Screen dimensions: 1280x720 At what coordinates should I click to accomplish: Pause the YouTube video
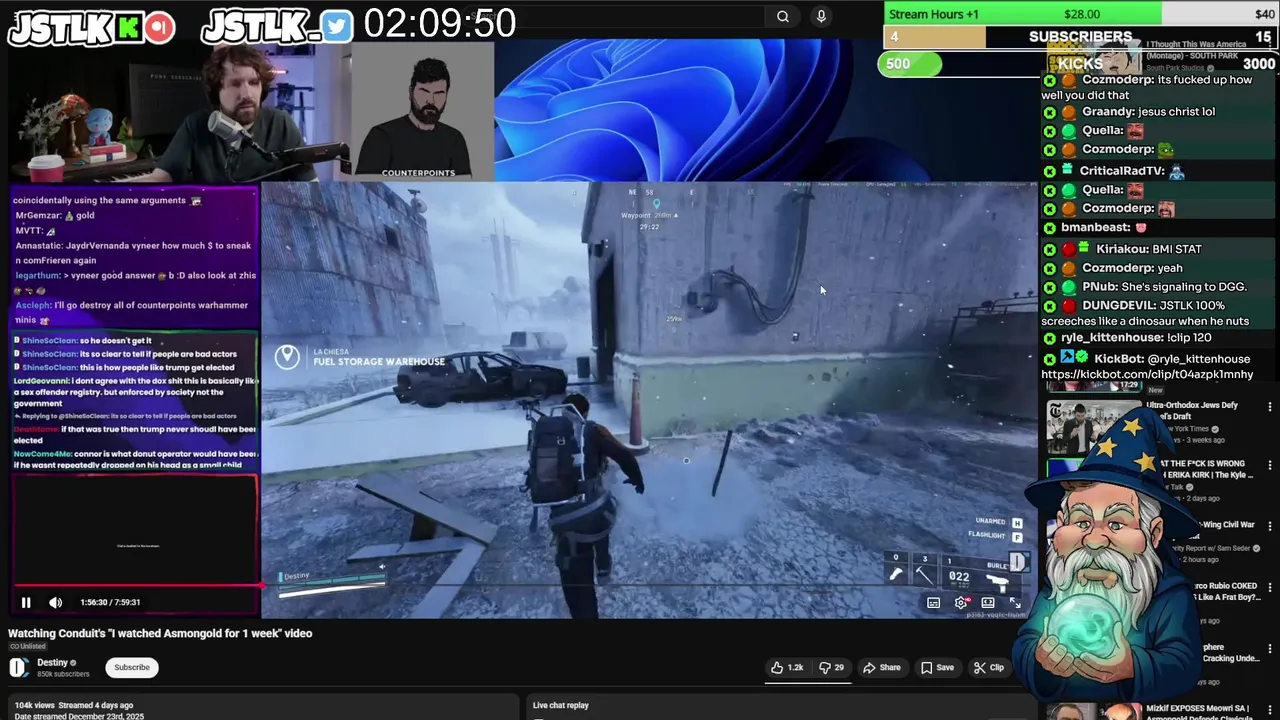(x=26, y=602)
